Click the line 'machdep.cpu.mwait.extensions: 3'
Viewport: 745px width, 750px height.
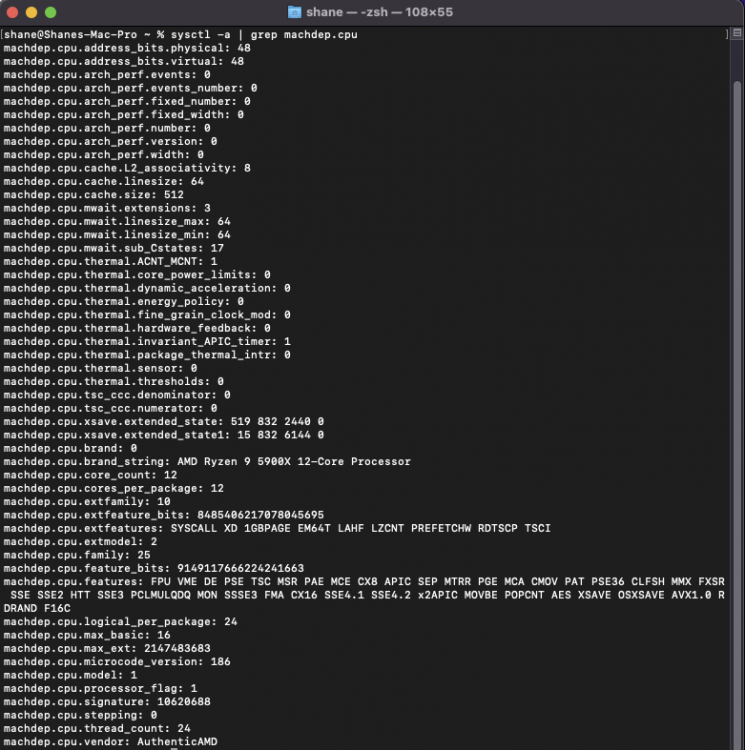pos(107,209)
